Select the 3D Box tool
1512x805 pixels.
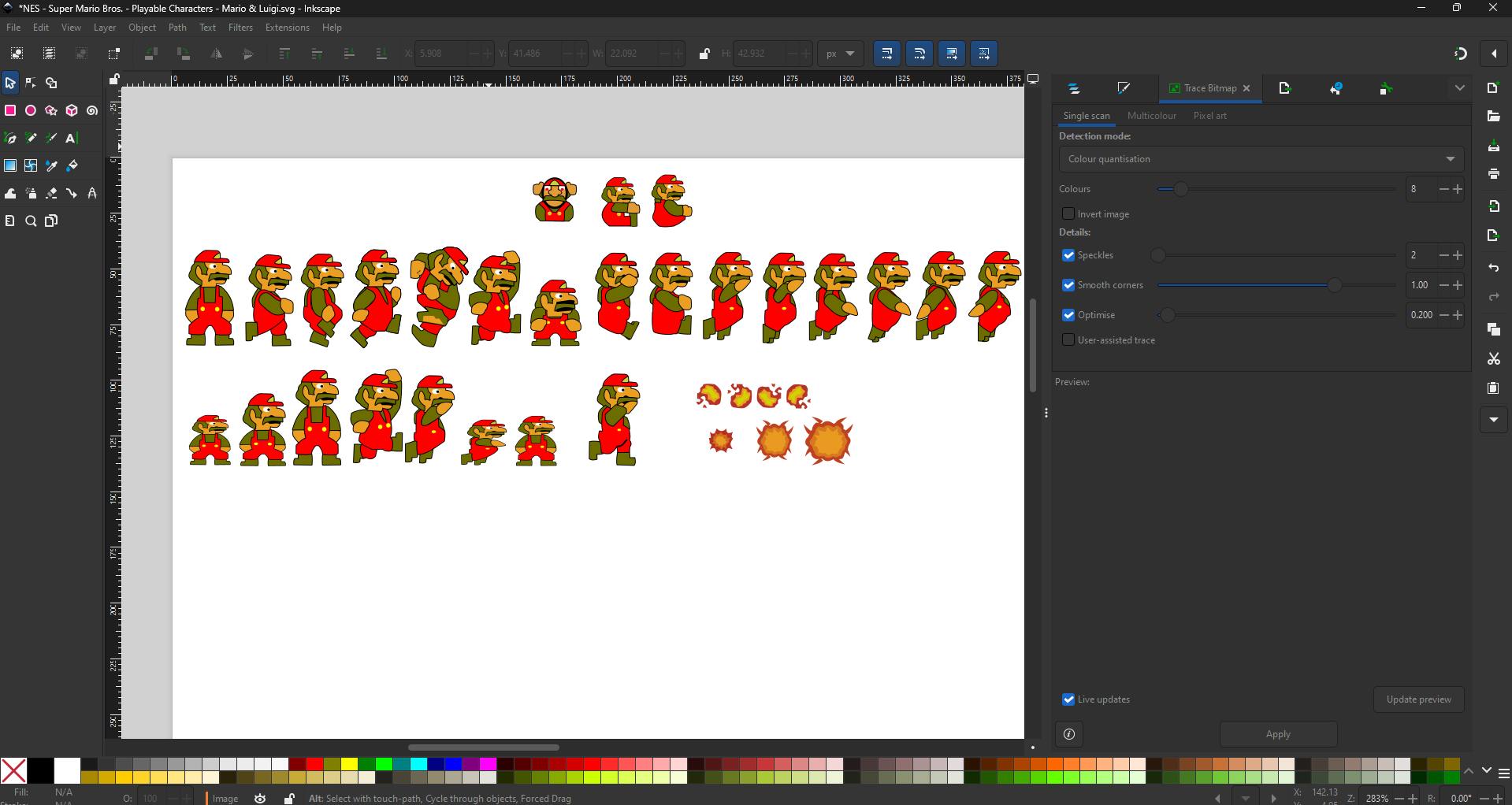[72, 110]
